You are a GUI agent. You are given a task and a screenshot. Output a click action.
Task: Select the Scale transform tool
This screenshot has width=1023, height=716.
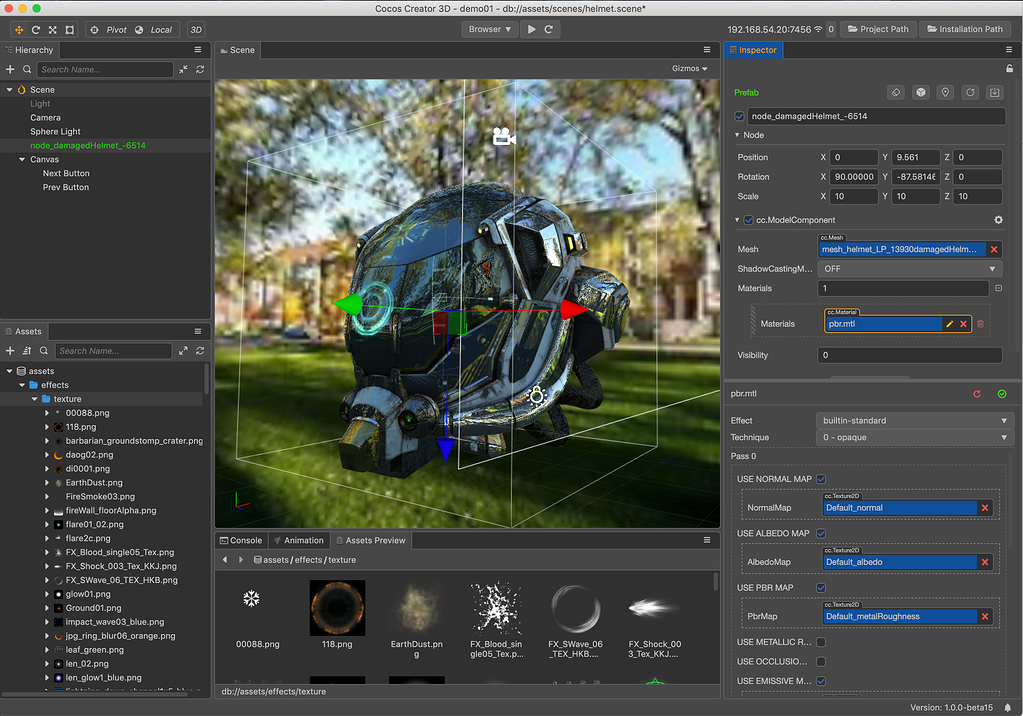(51, 29)
